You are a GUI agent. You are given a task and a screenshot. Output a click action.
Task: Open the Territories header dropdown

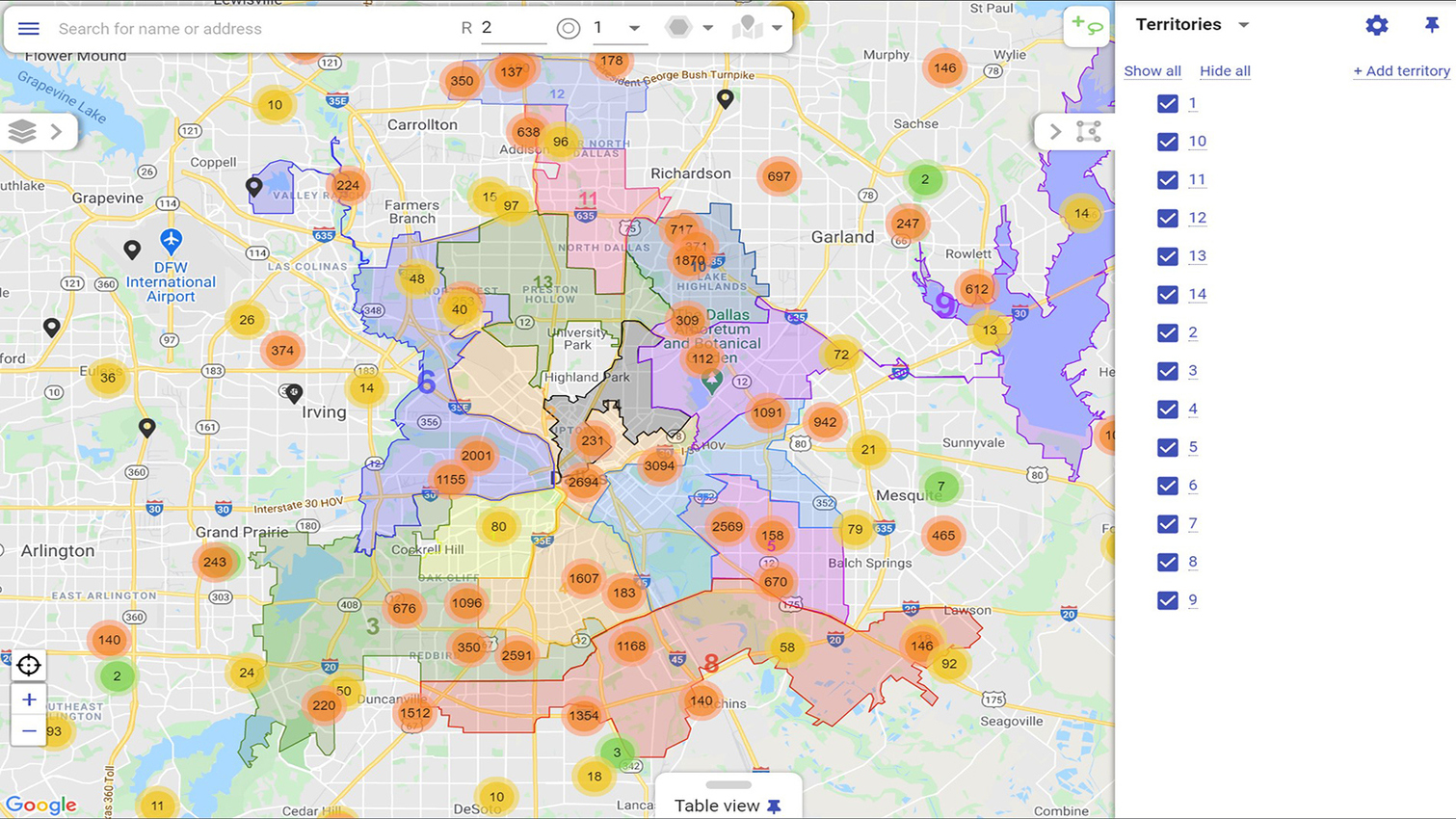(1243, 24)
